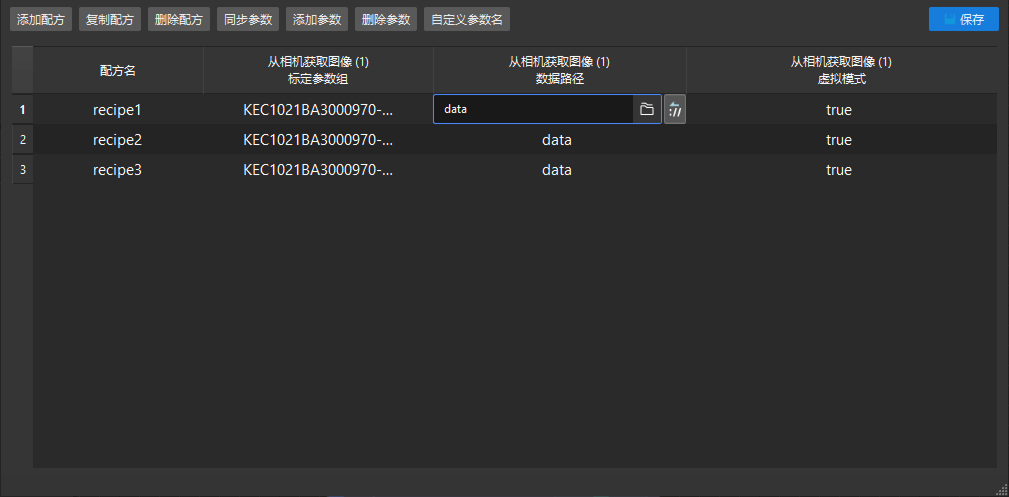Select recipe2 data path cell
The width and height of the screenshot is (1009, 497).
pos(559,140)
